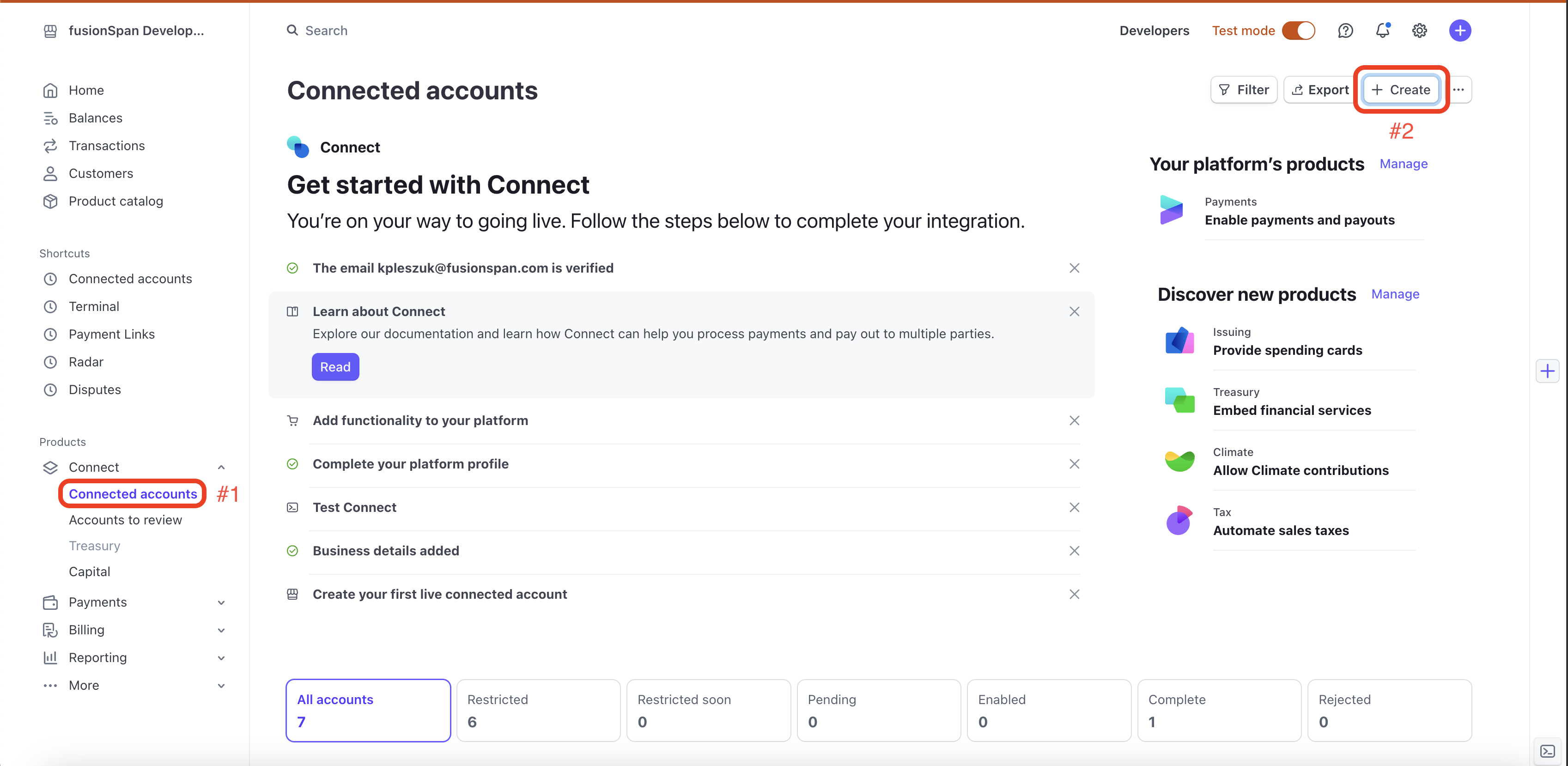Click into the Search field

click(326, 30)
